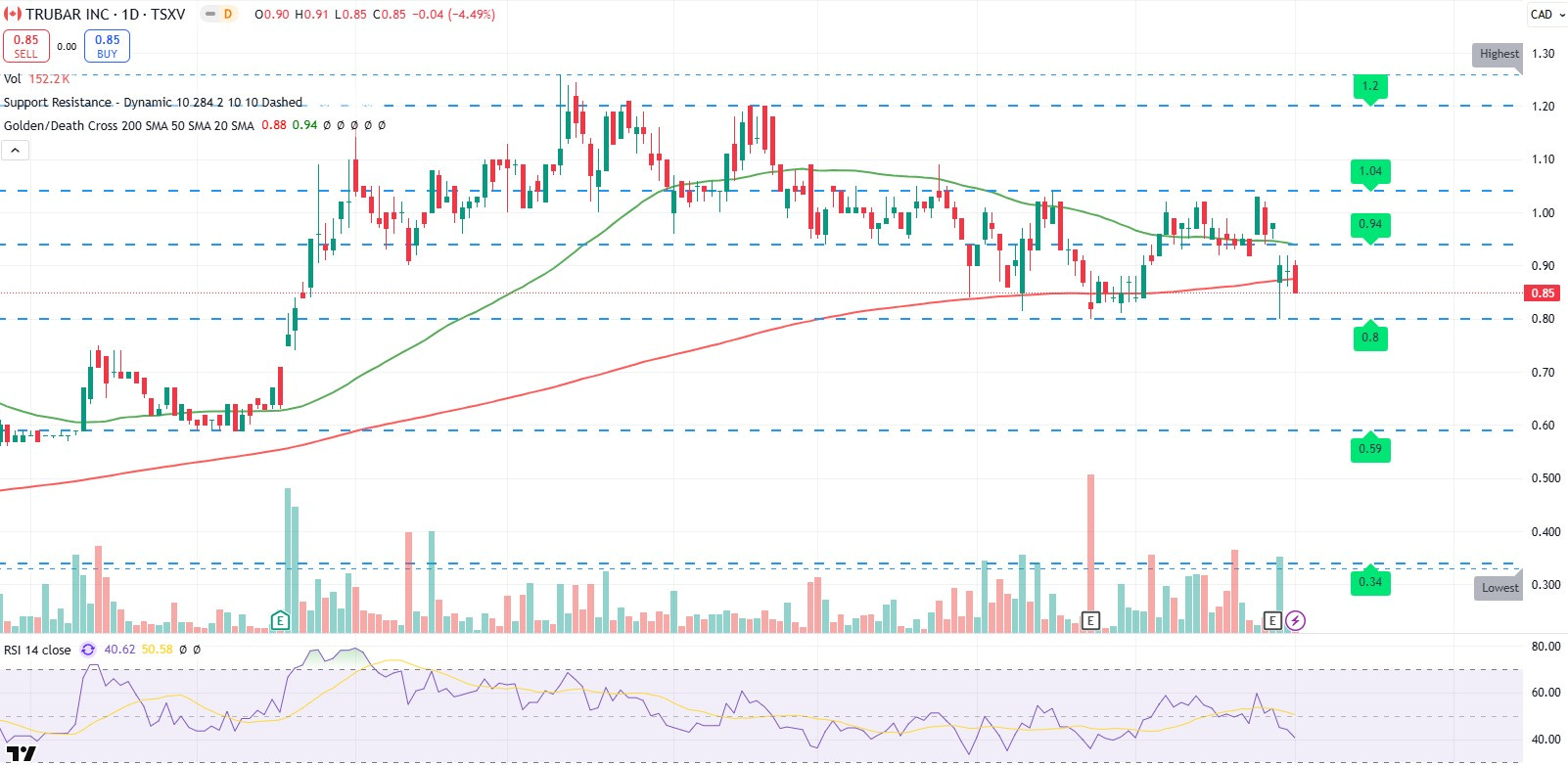Click the green 1.2 resistance level tag

tap(1370, 87)
